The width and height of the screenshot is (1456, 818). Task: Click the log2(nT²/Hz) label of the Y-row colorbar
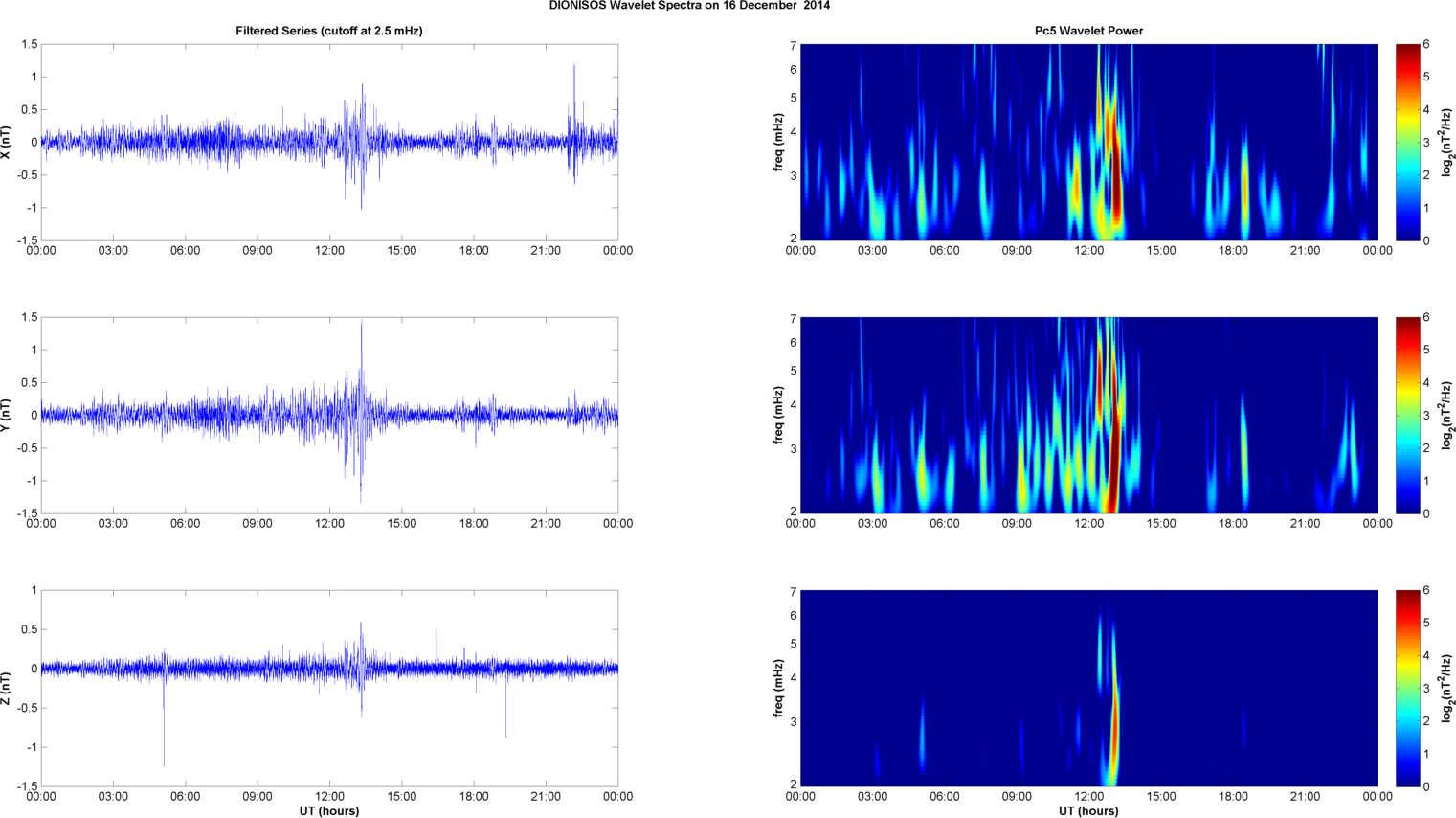click(1447, 415)
